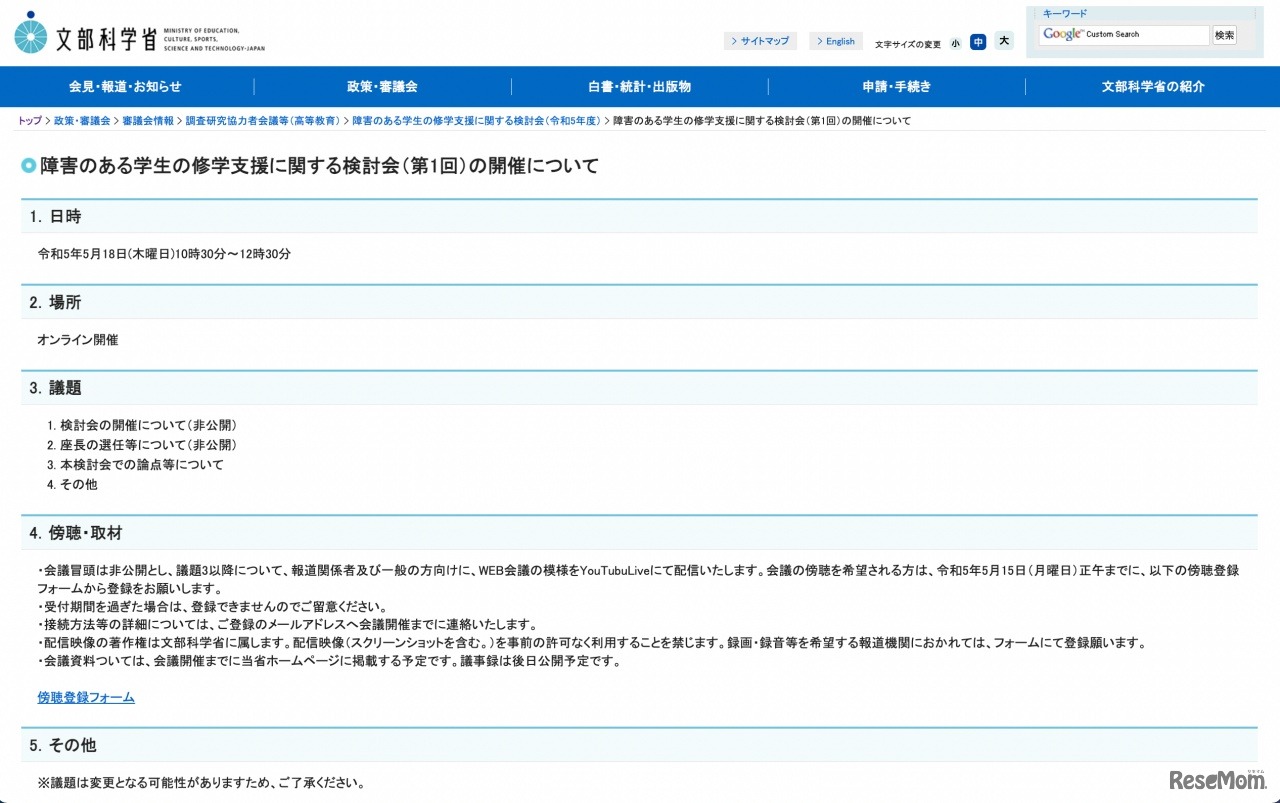This screenshot has width=1280, height=803.
Task: Open the サイトマップ page
Action: point(762,41)
